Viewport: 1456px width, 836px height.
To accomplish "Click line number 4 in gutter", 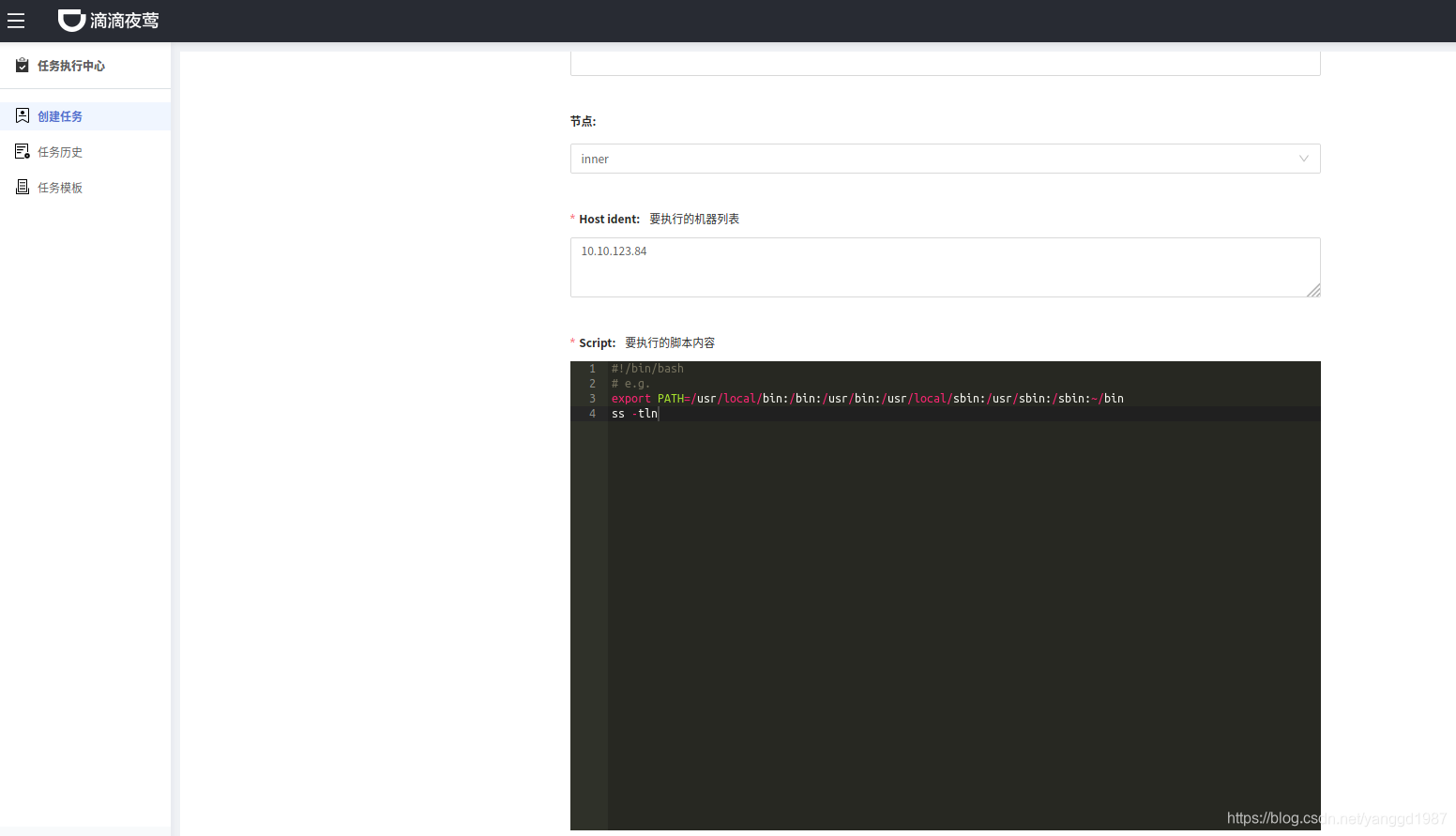I will coord(592,414).
